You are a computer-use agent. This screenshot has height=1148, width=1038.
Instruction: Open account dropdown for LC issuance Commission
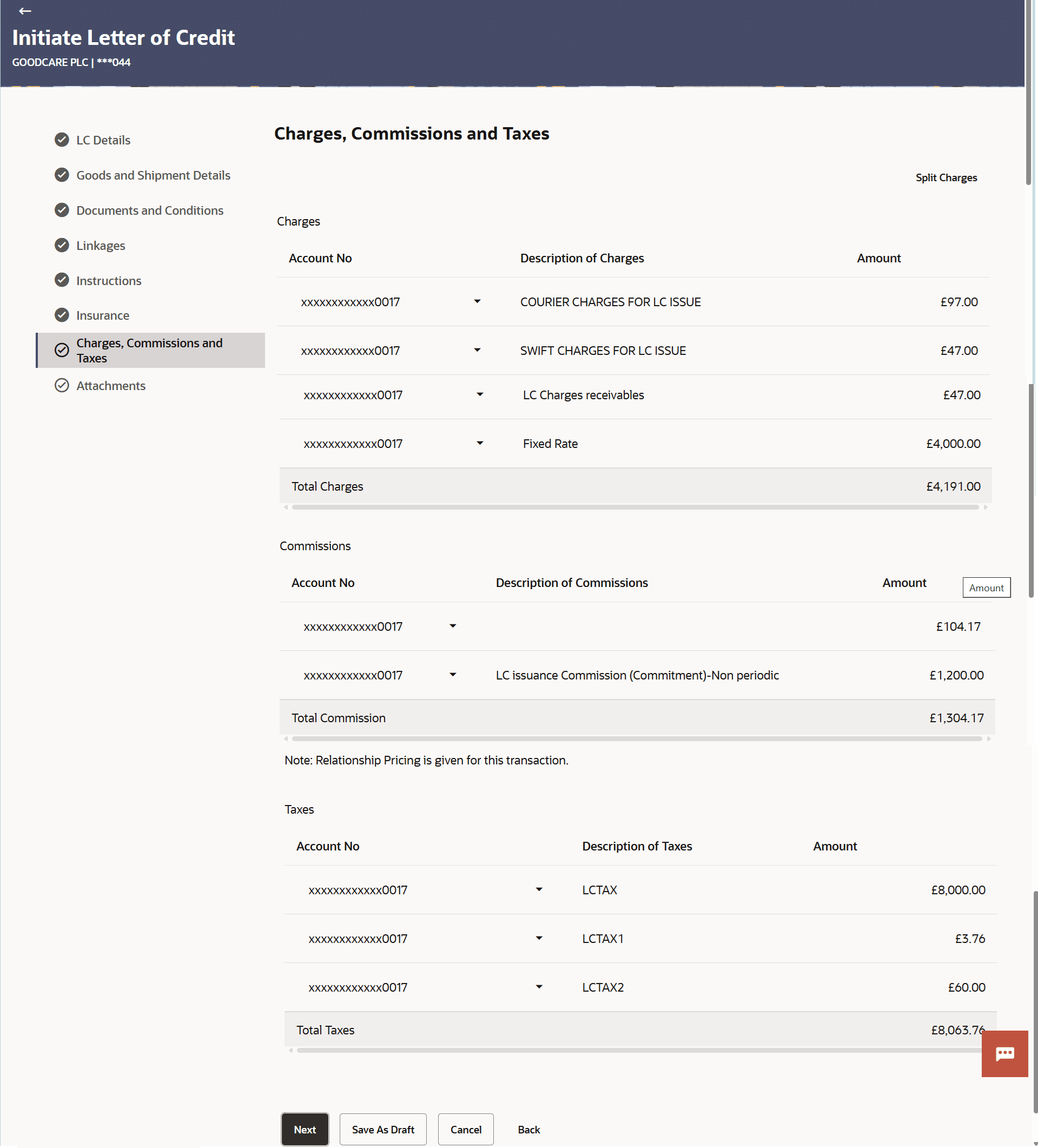453,675
